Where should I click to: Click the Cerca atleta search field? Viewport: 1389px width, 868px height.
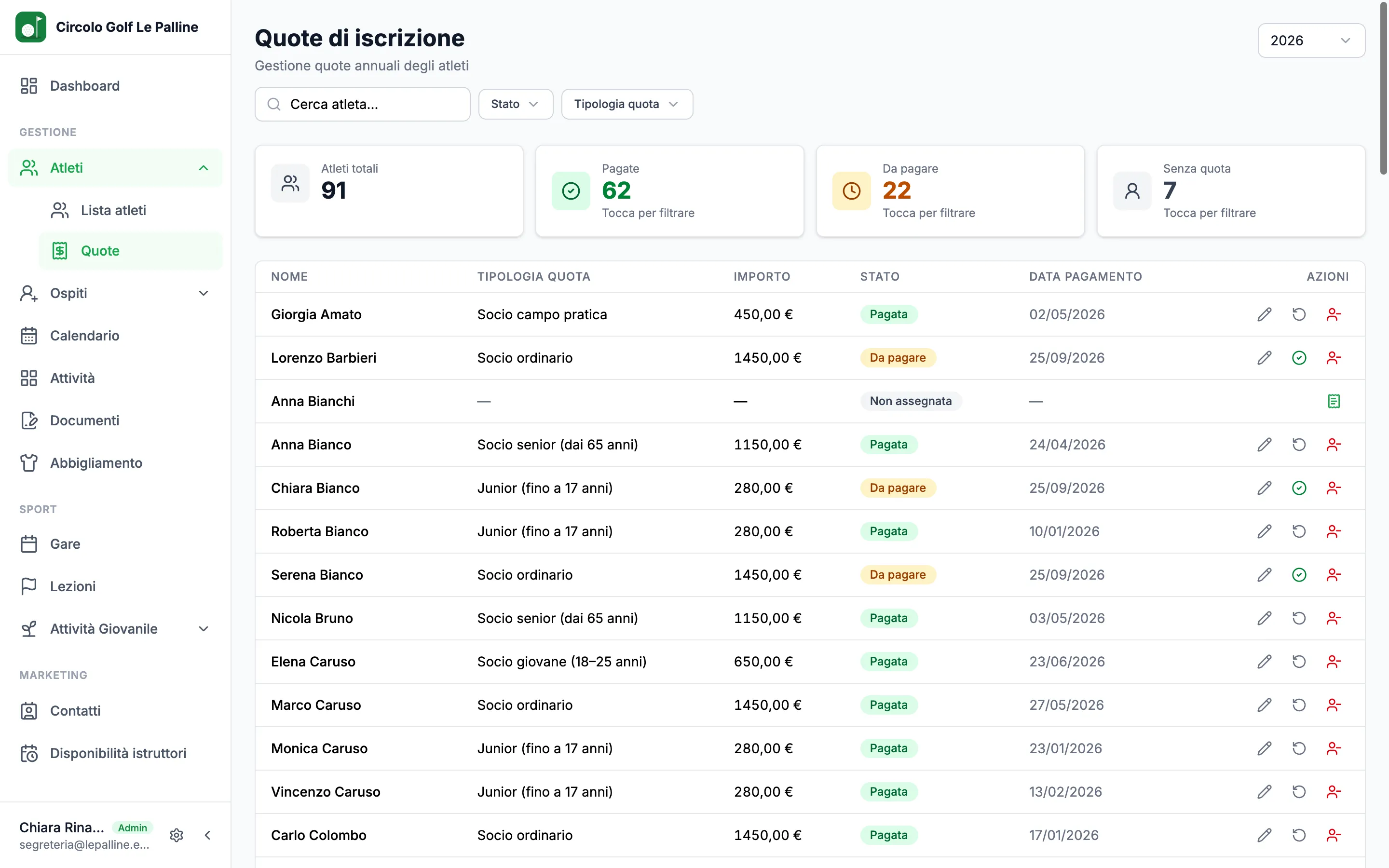coord(362,104)
